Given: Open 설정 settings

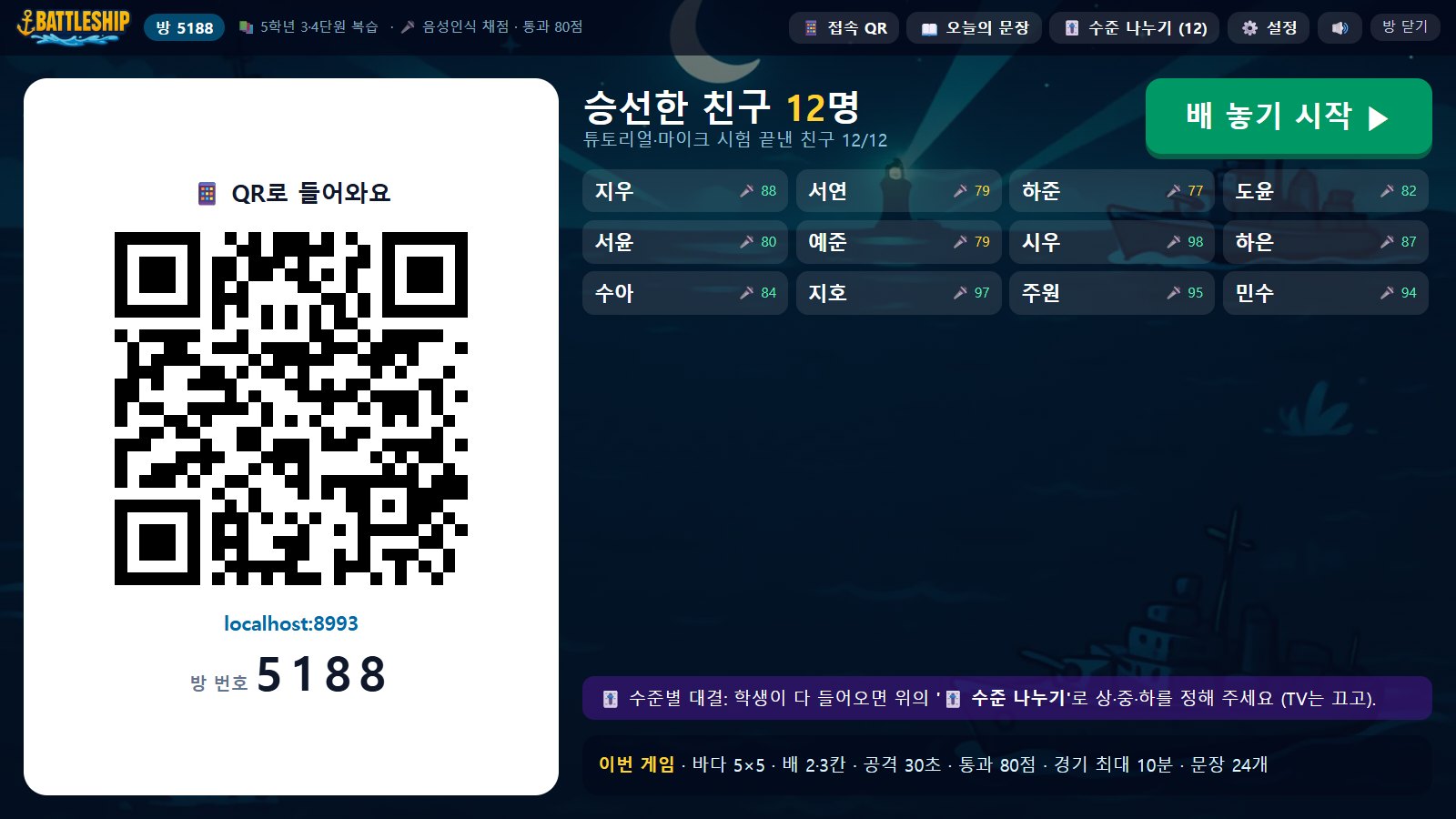Looking at the screenshot, I should (1269, 28).
